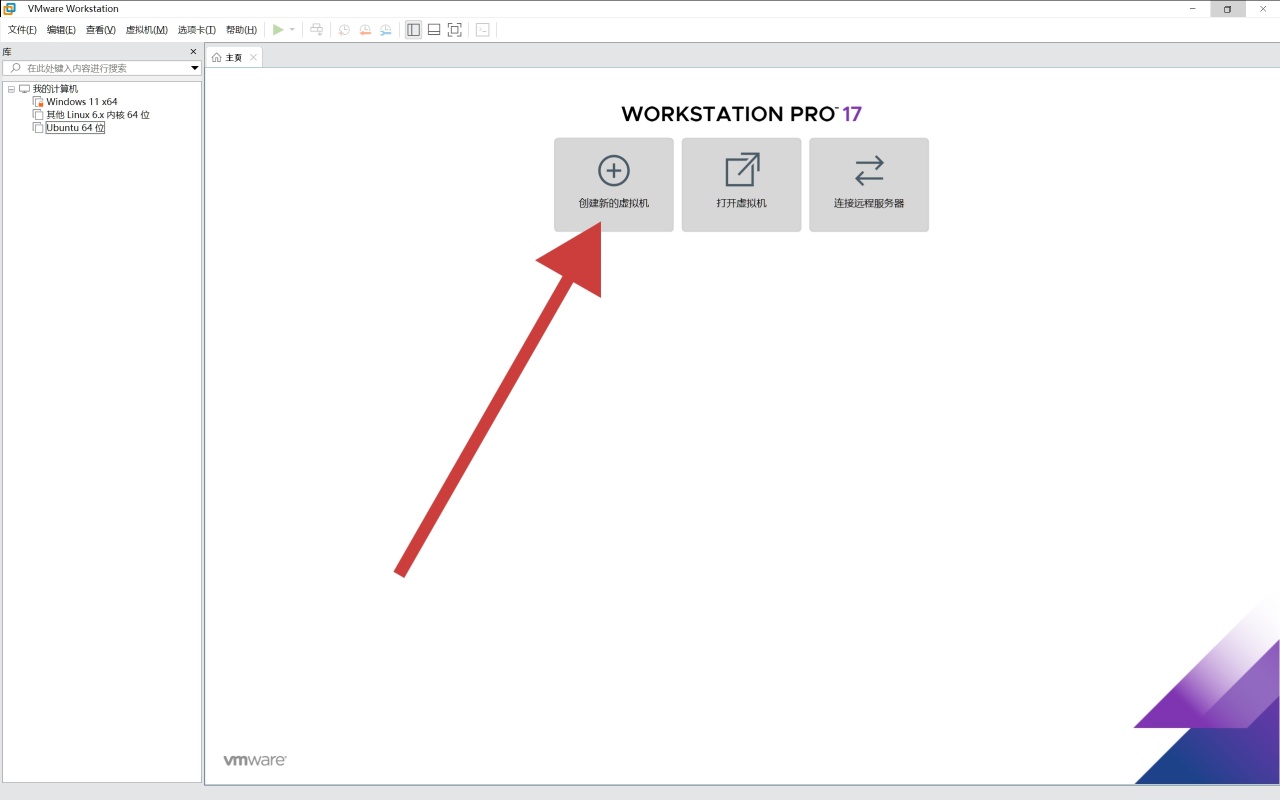1280x800 pixels.
Task: Click the take snapshot clock icon
Action: tap(344, 30)
